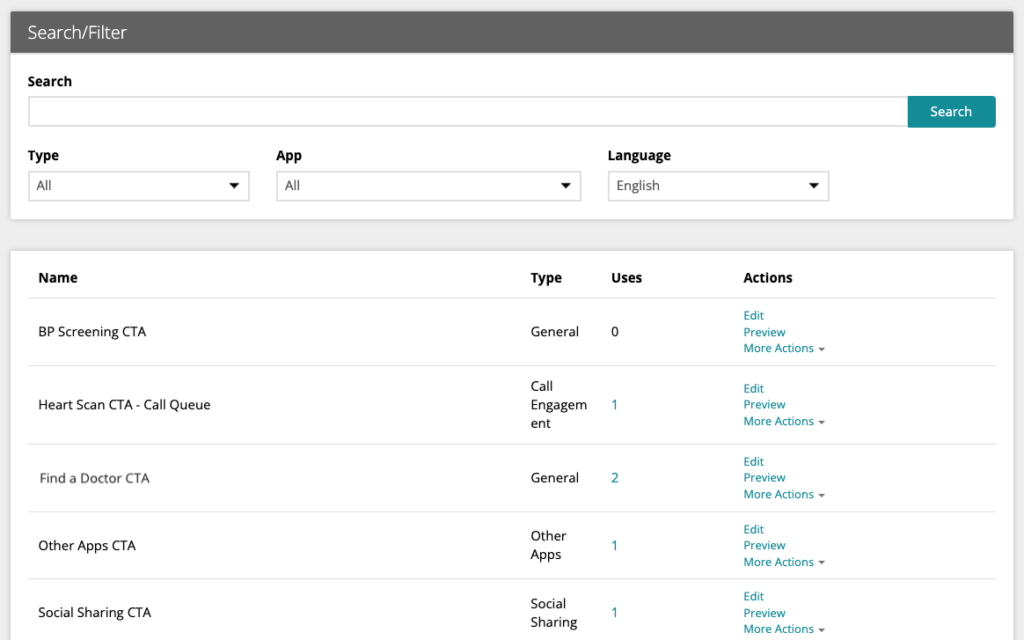Open uses count for Heart Scan CTA
The image size is (1024, 640).
tap(615, 405)
